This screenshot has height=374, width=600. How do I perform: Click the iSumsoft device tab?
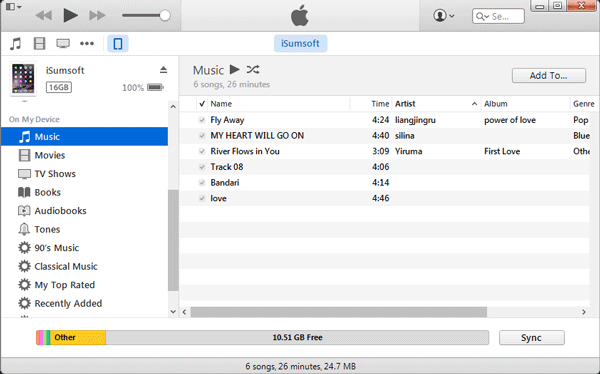300,44
